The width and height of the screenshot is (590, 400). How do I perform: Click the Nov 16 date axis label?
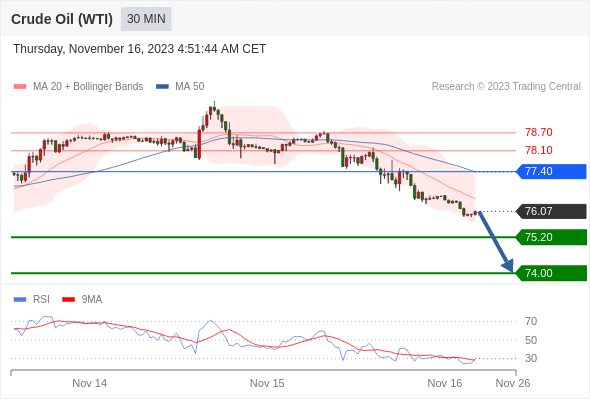coord(445,383)
